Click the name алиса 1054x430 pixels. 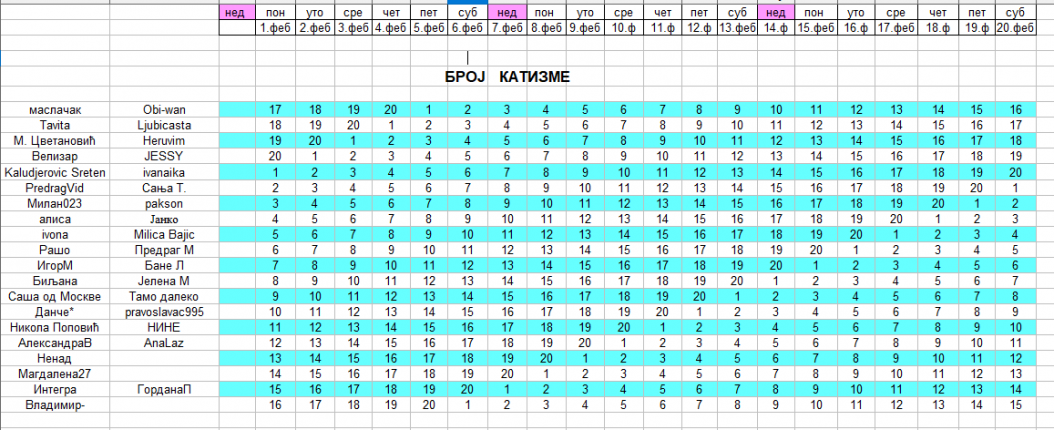pyautogui.click(x=55, y=218)
